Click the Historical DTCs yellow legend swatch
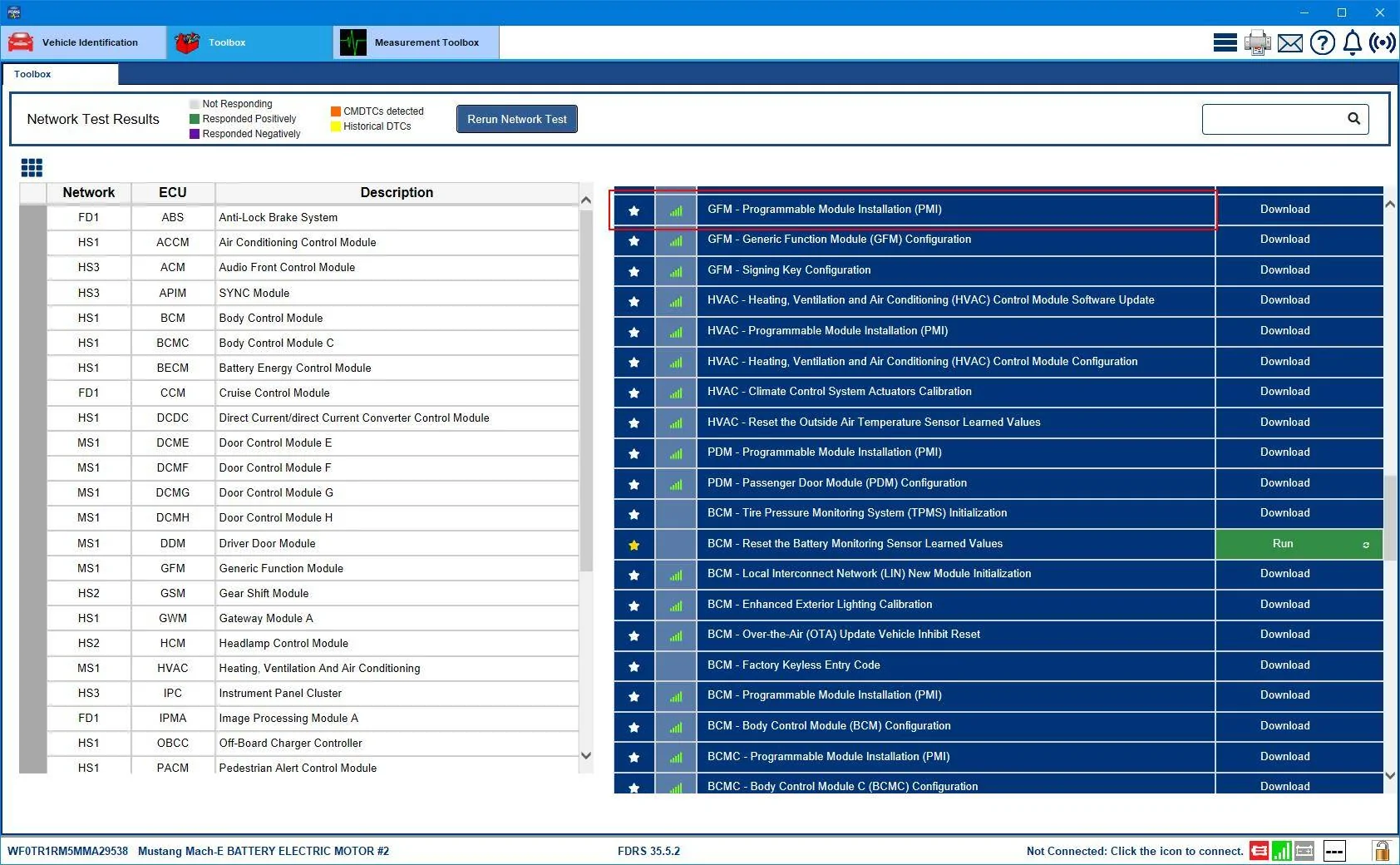This screenshot has height=865, width=1400. (336, 126)
